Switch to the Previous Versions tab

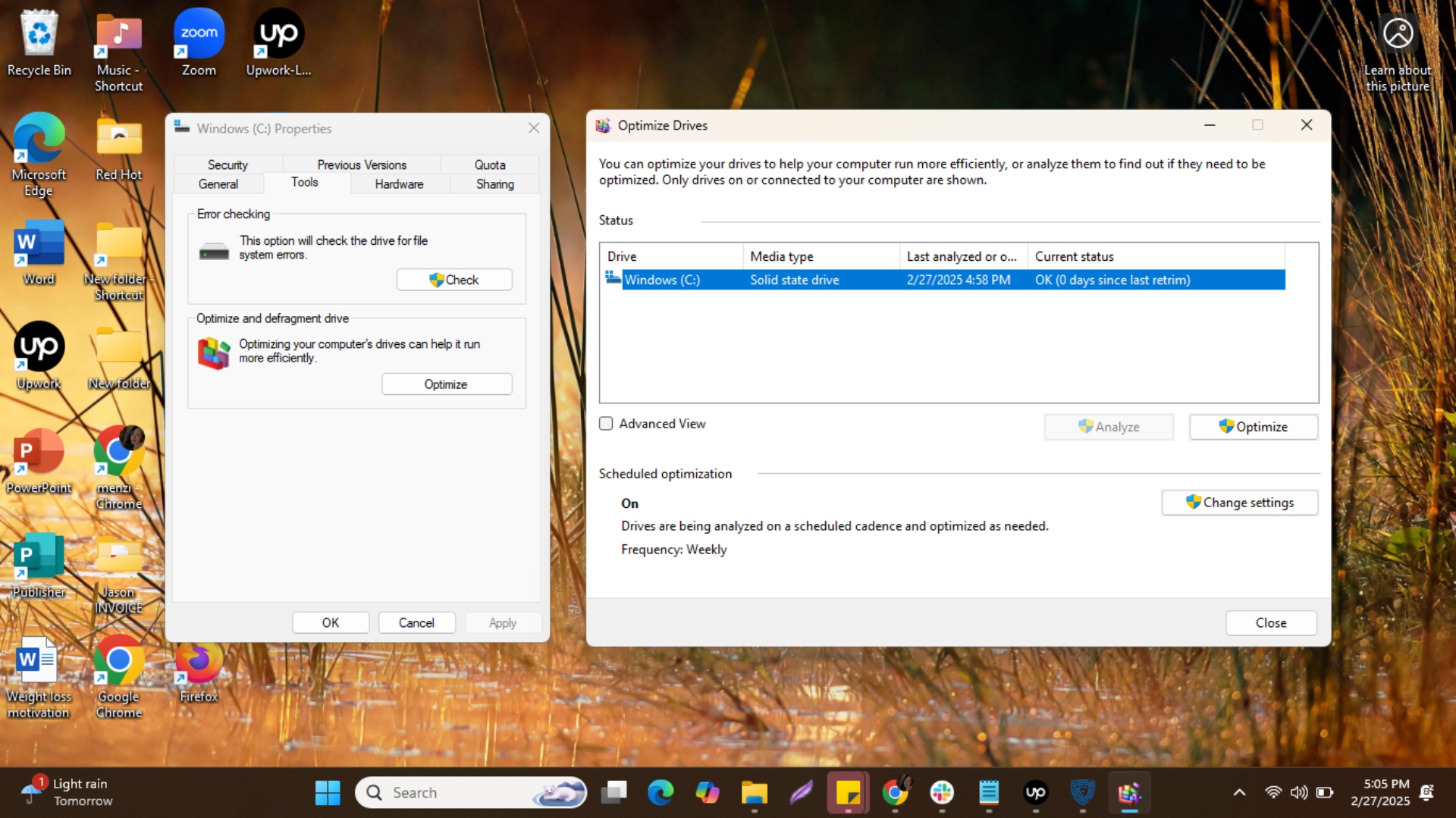tap(361, 165)
